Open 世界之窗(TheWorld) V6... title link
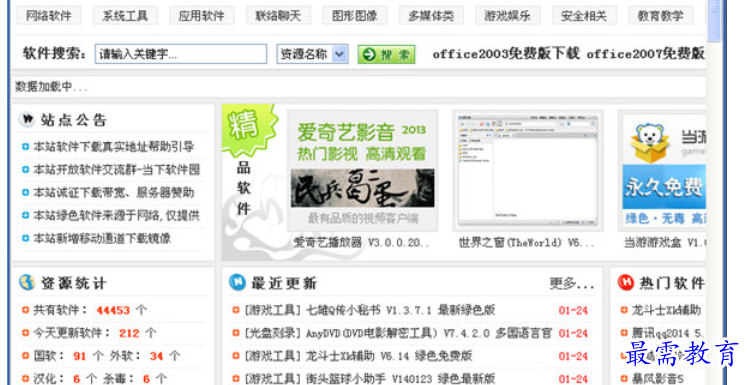 527,243
